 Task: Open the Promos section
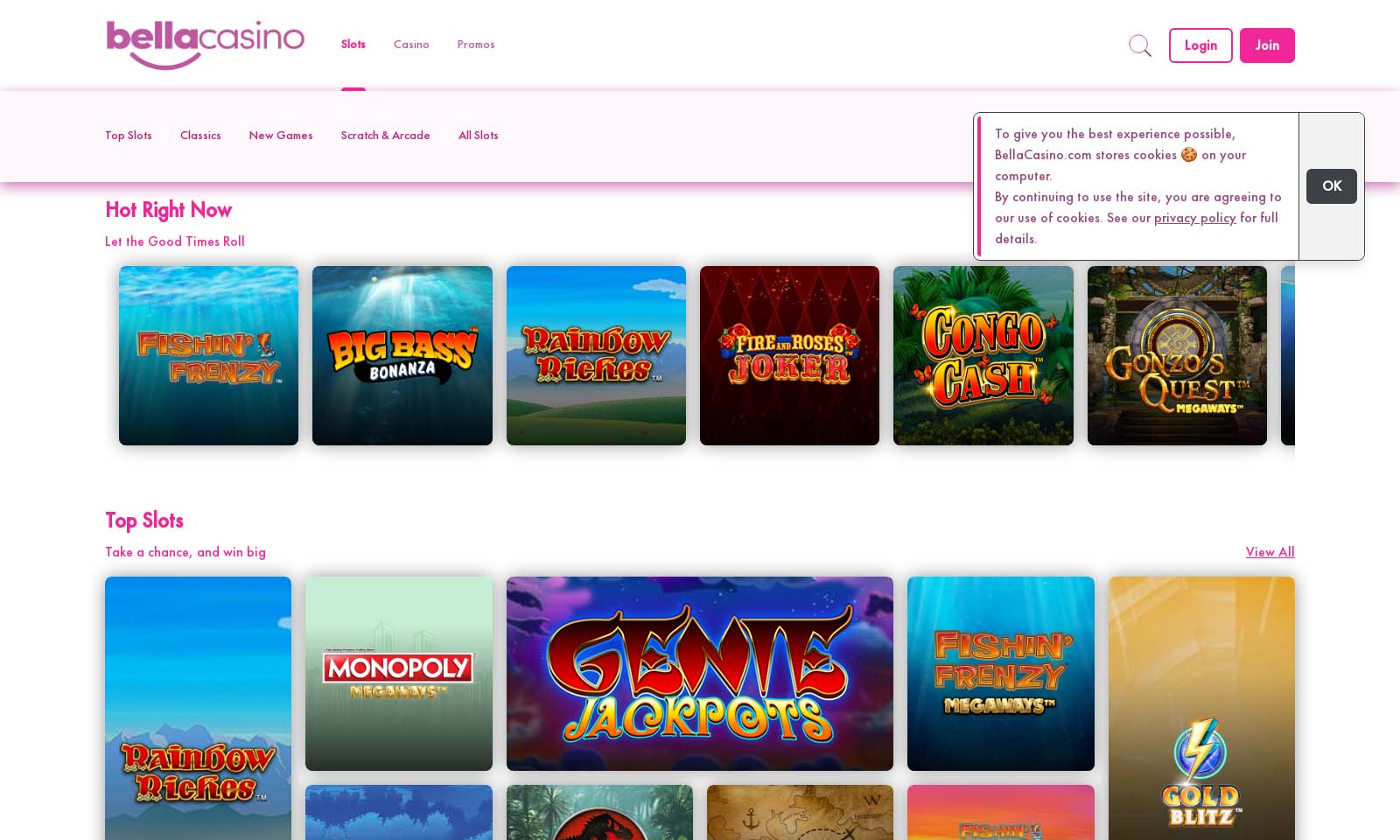(475, 45)
